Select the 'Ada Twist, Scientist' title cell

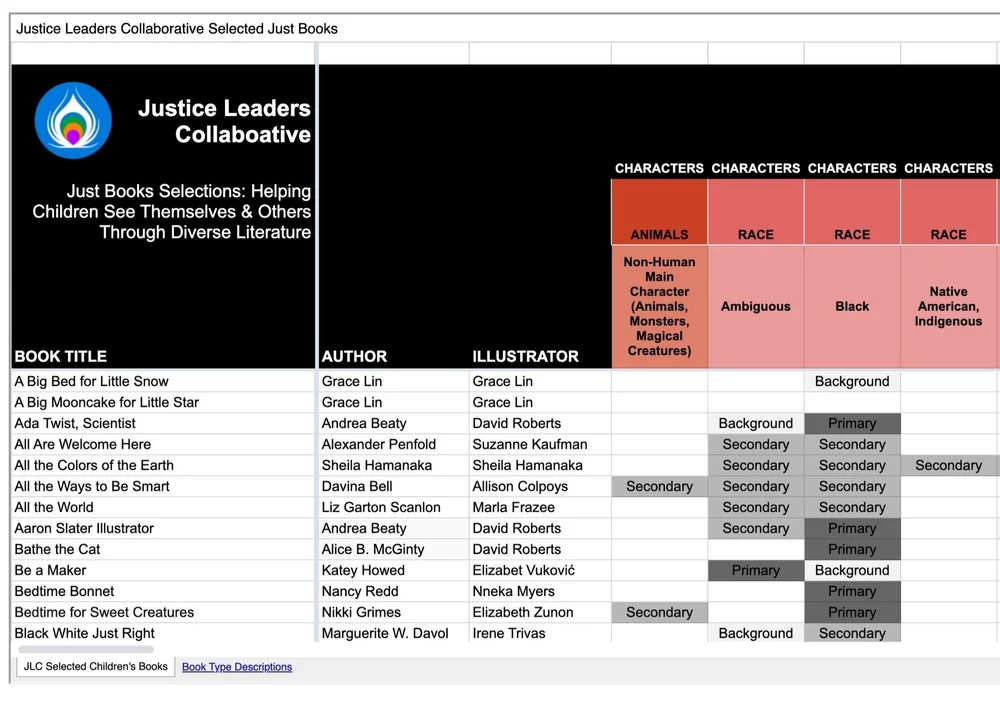pos(163,423)
